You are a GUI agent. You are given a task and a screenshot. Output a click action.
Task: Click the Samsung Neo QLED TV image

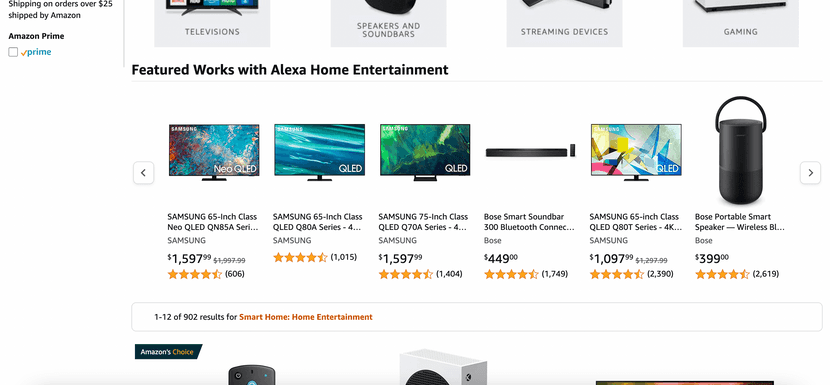[x=214, y=152]
